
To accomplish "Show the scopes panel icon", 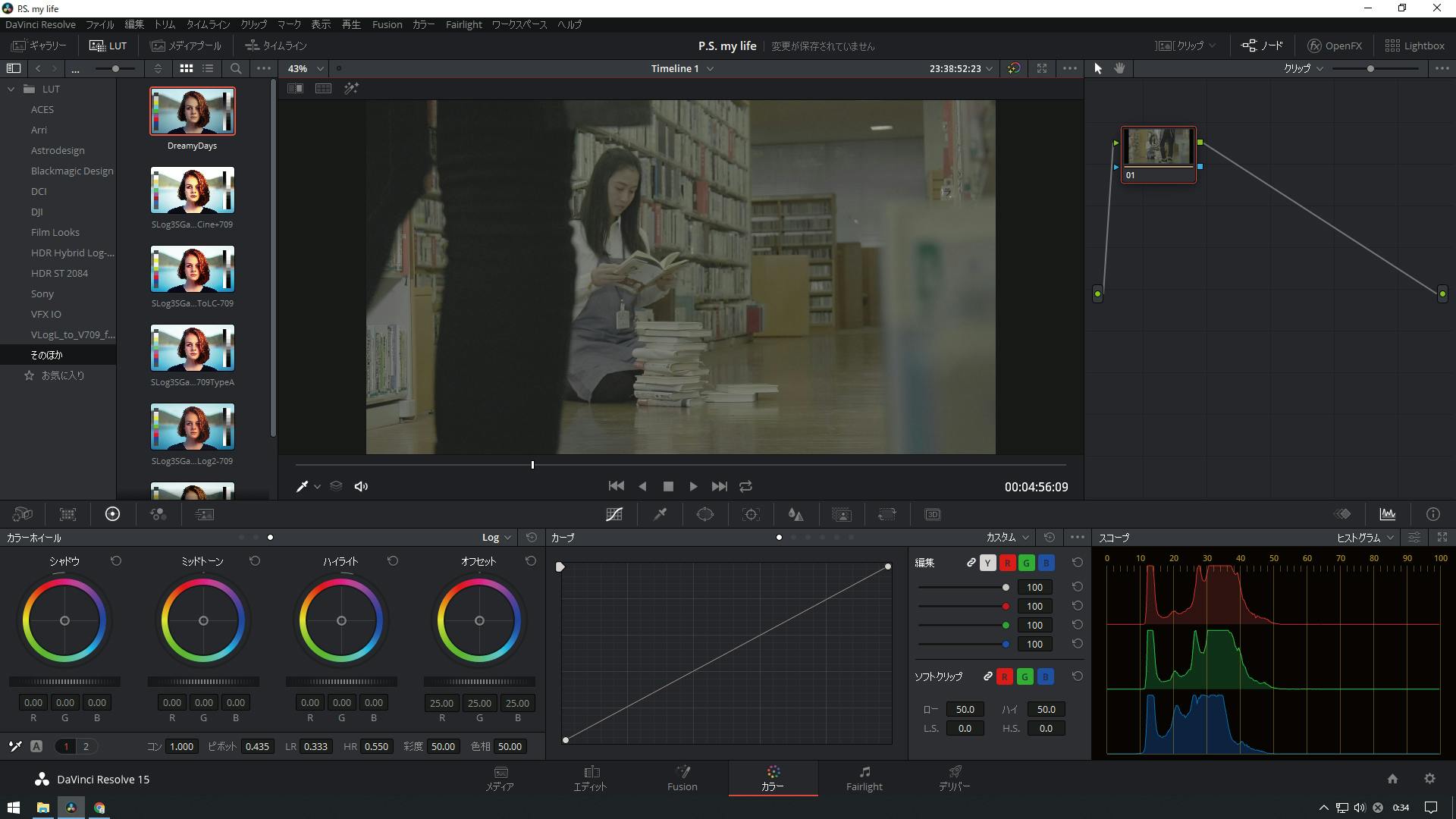I will 1388,514.
